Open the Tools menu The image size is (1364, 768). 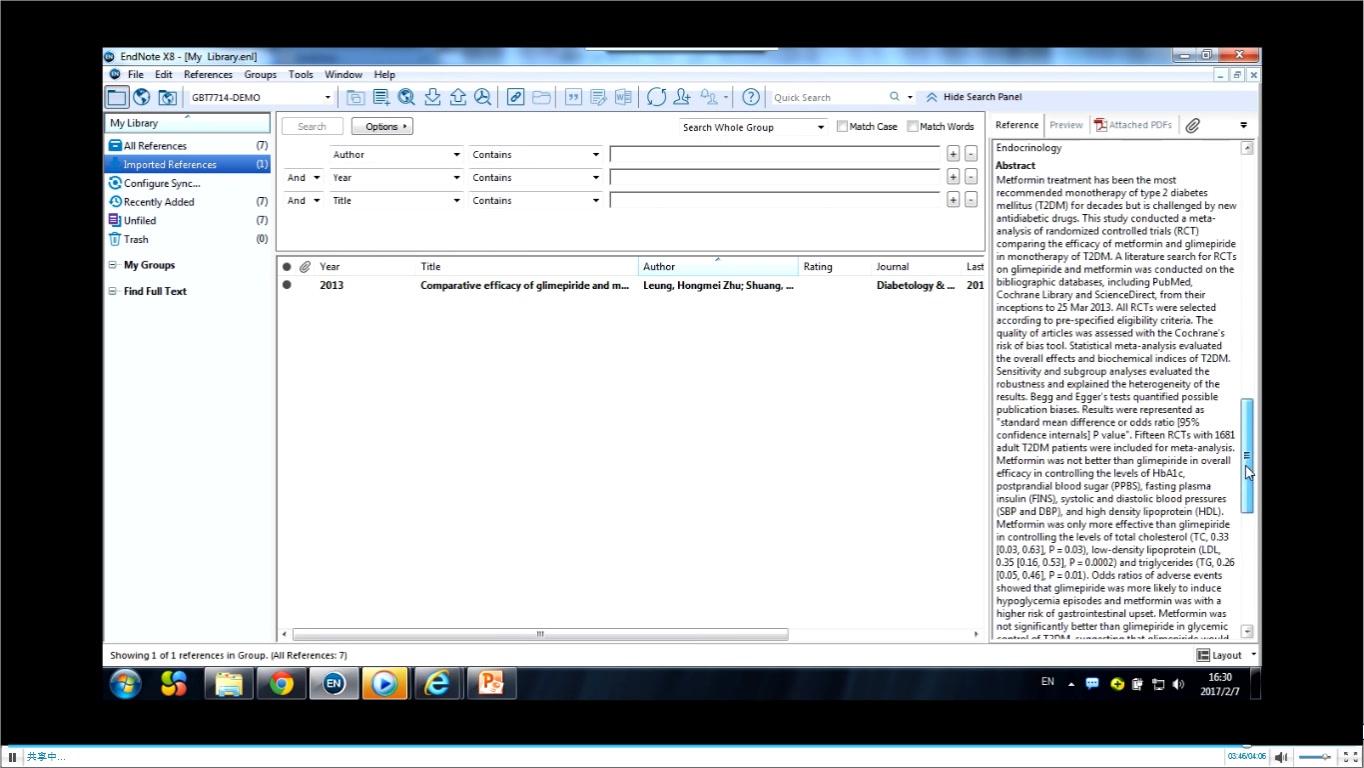(x=301, y=75)
